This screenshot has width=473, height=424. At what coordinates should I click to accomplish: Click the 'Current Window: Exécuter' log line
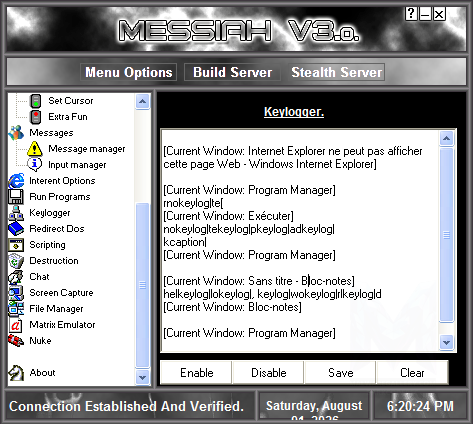(x=228, y=216)
